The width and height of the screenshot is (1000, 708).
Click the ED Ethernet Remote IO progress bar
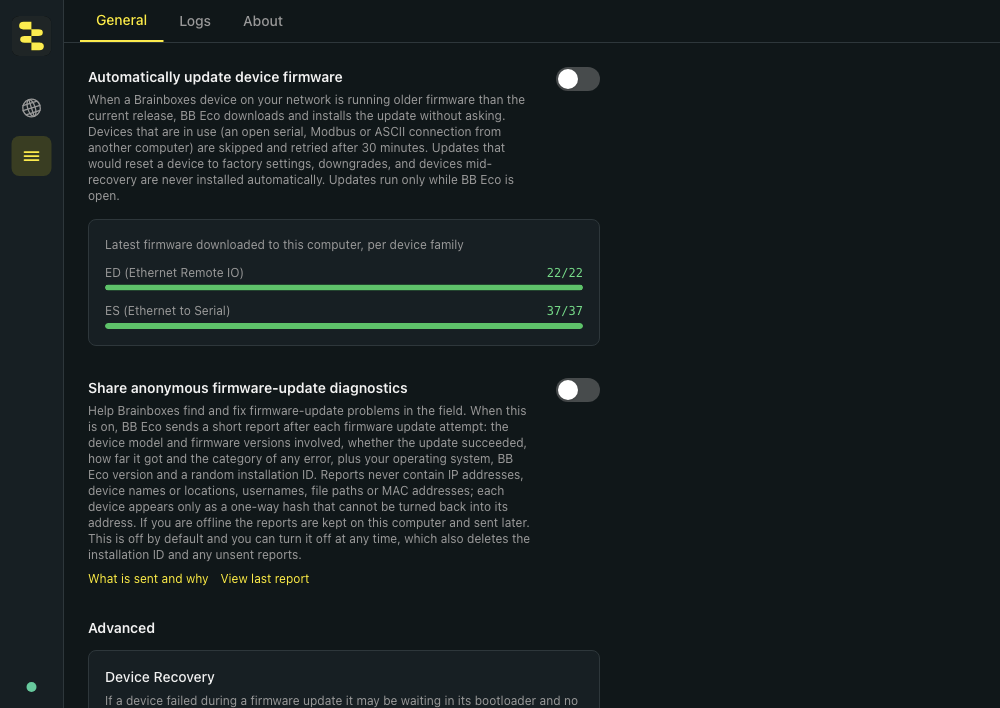[x=344, y=288]
